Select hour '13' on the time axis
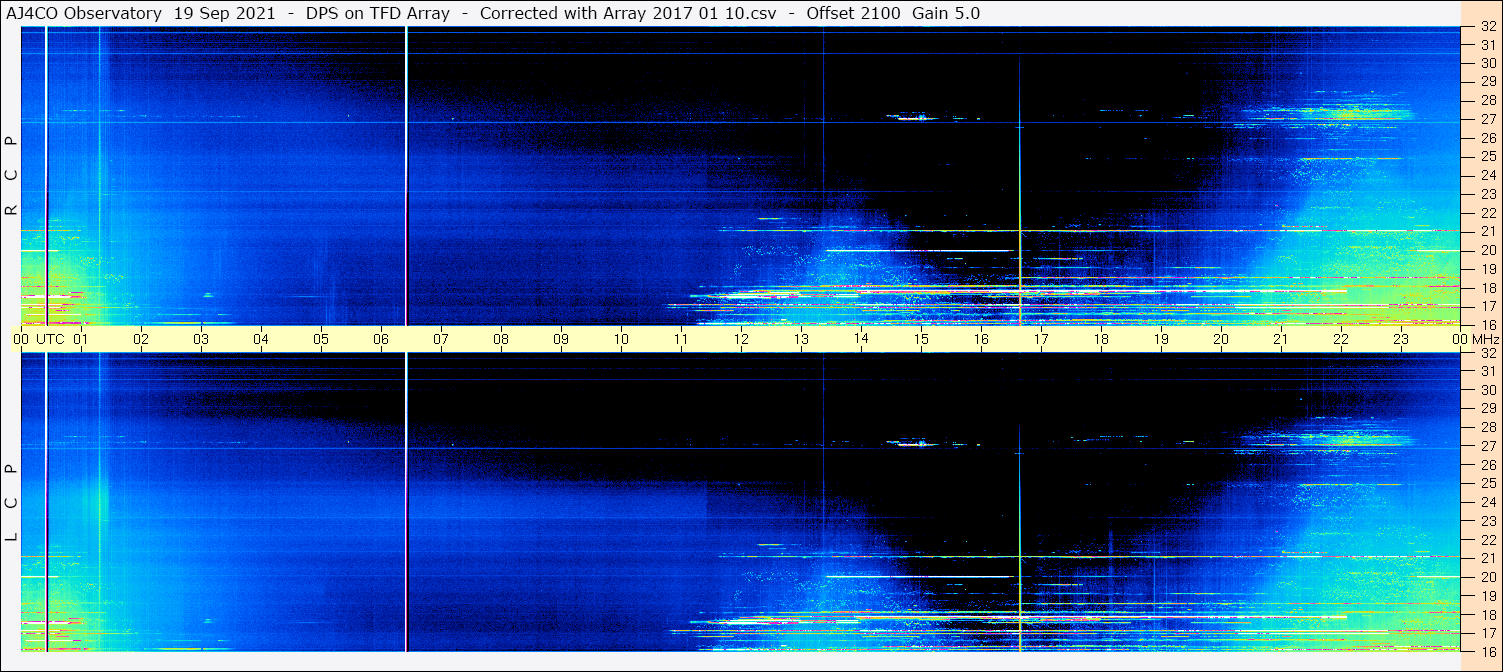The height and width of the screenshot is (672, 1503). click(801, 339)
